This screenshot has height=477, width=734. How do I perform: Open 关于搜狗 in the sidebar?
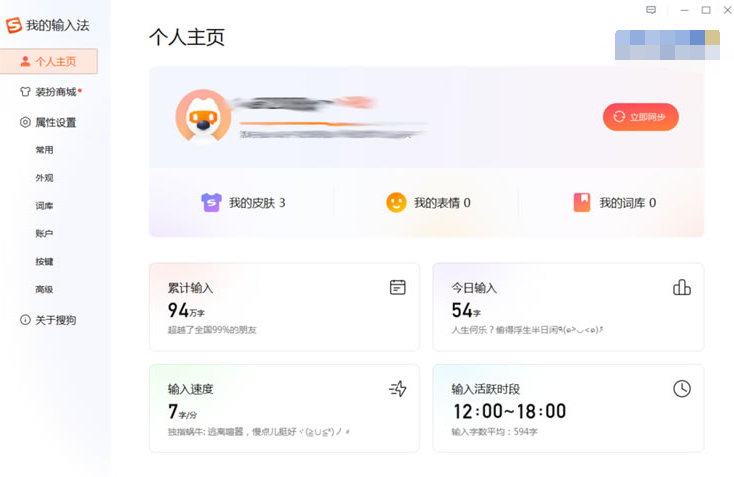[49, 320]
